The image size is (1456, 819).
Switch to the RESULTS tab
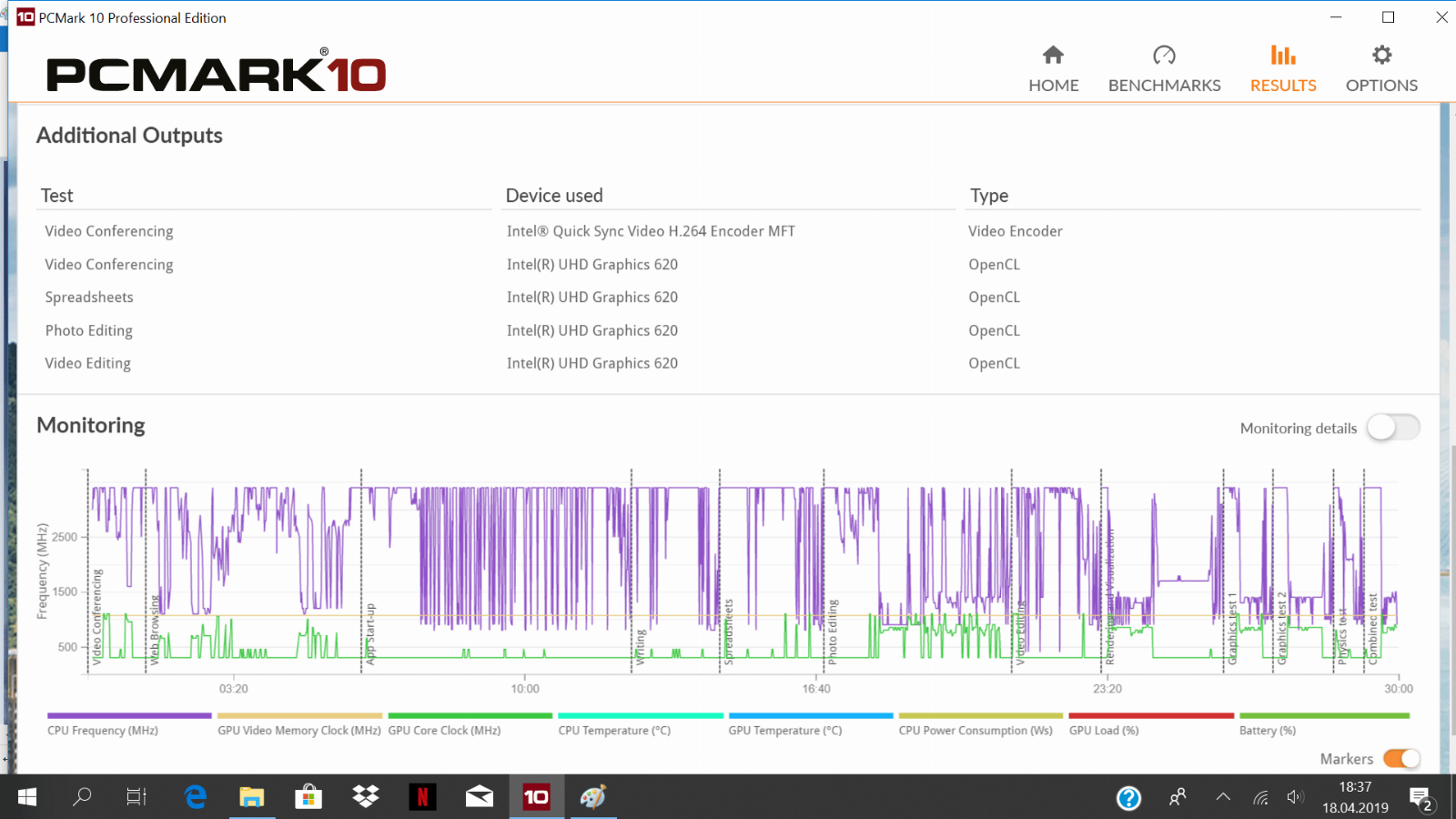point(1283,69)
